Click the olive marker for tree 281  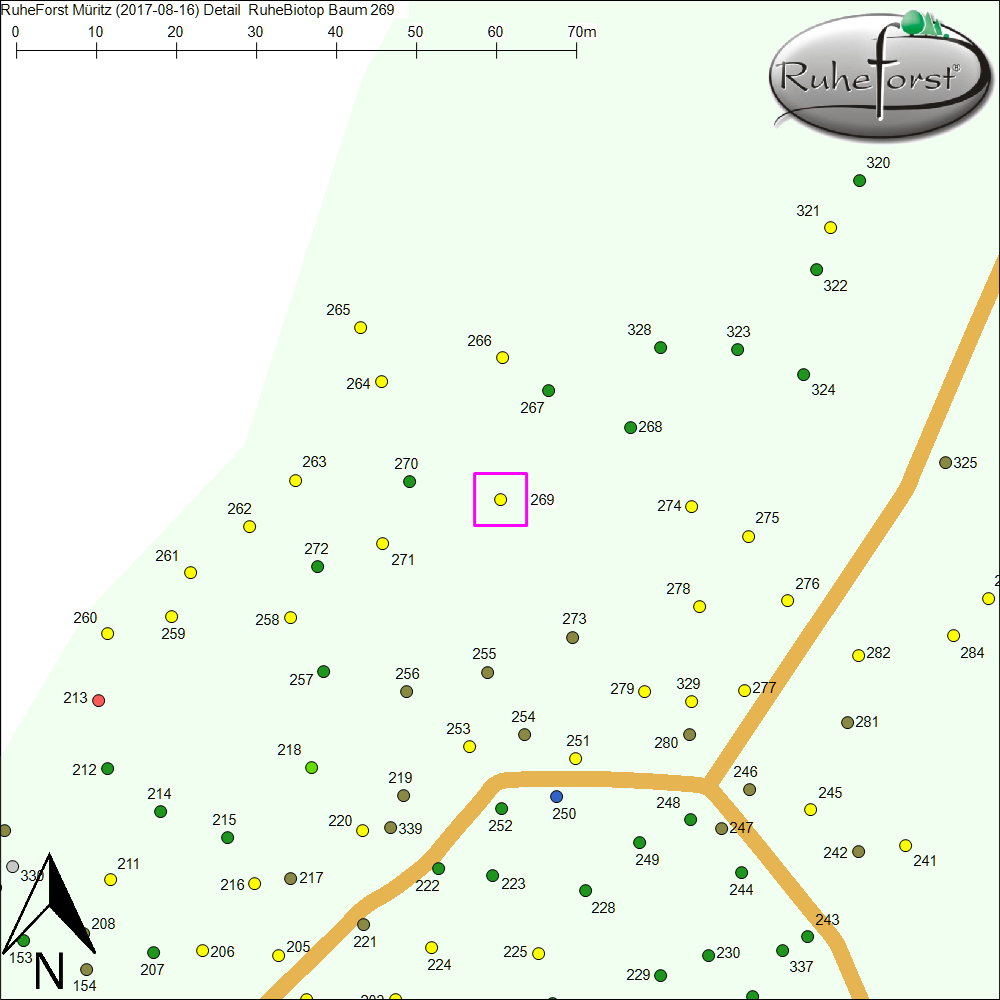point(847,722)
